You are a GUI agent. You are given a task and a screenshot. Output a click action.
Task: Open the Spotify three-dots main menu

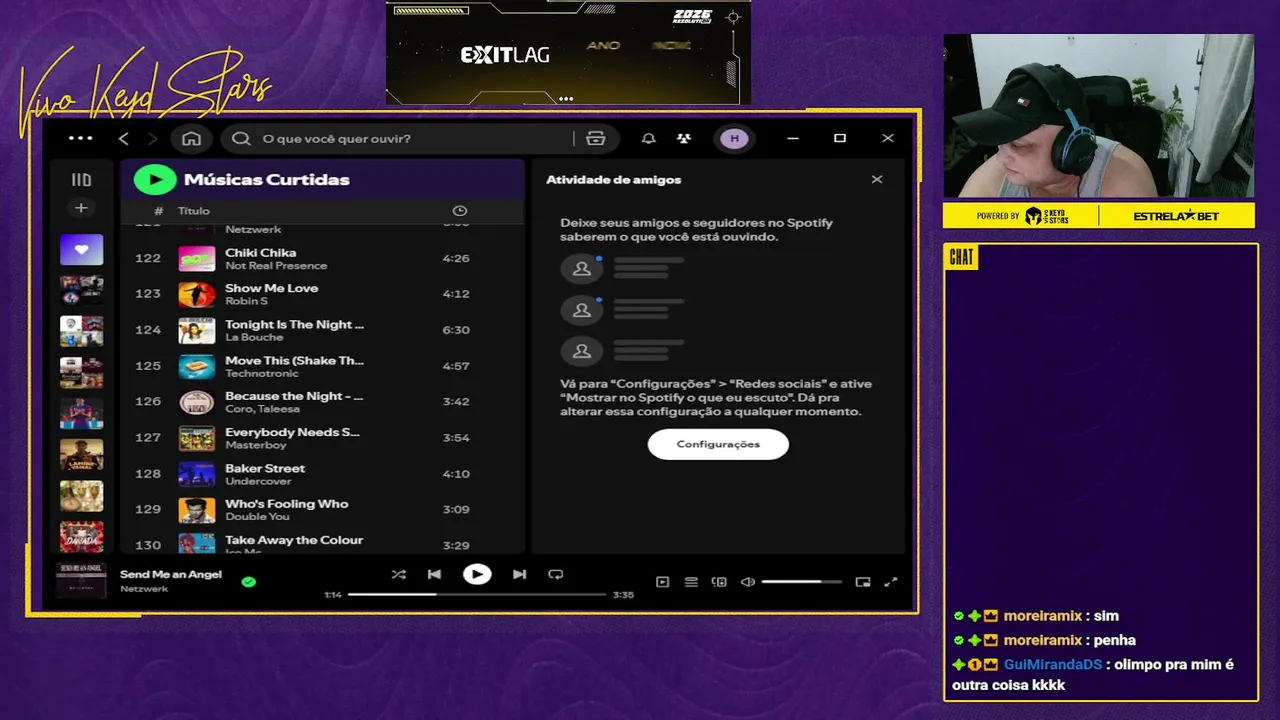[81, 138]
